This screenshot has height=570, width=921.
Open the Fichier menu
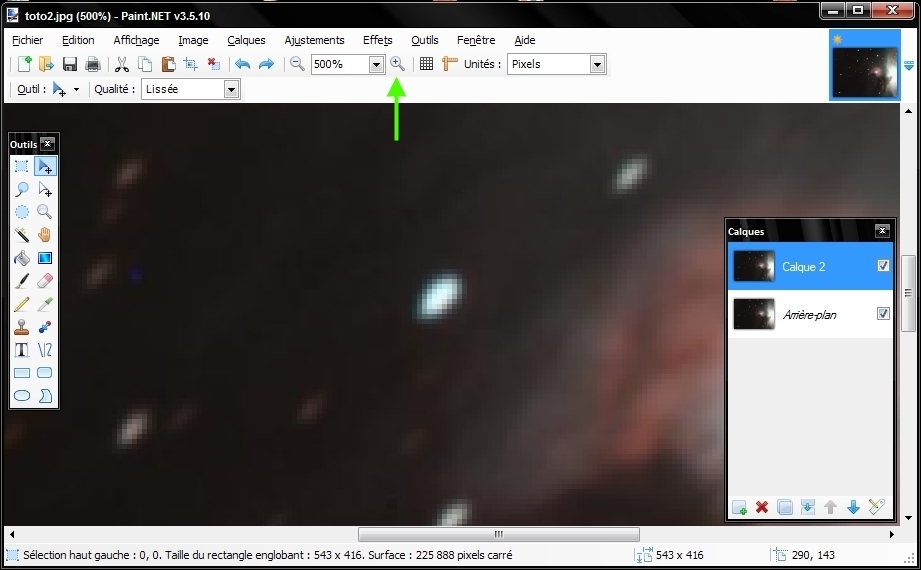point(28,40)
